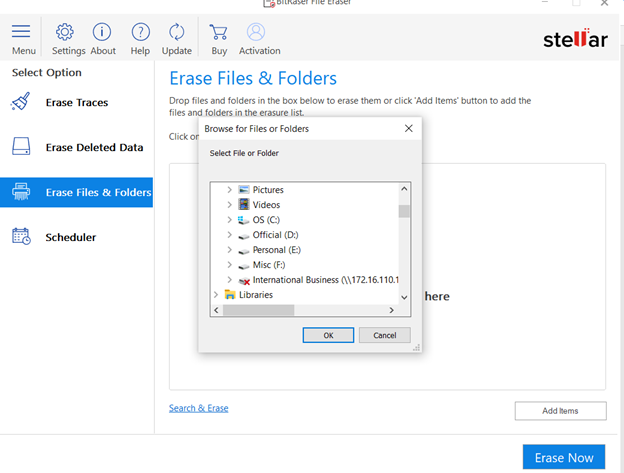Click the Videos folder icon
Screen dimensions: 624x473
click(244, 204)
